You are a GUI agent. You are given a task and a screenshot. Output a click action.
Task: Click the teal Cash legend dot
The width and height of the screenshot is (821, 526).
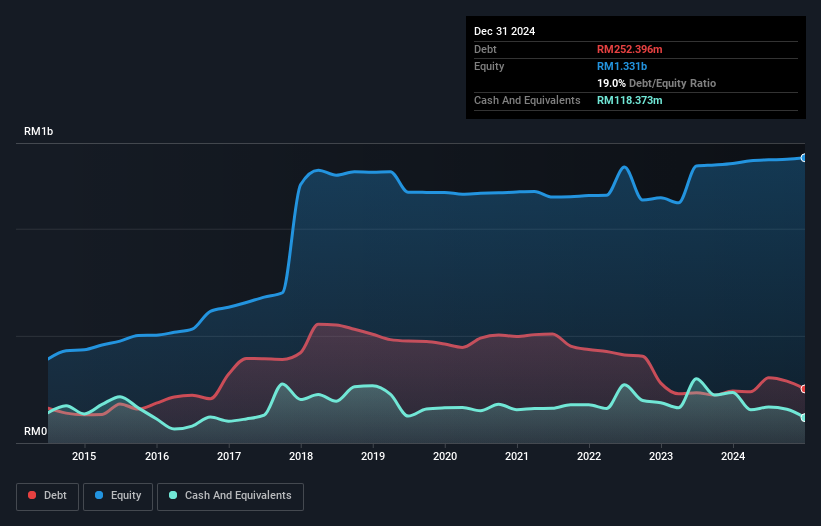(x=173, y=495)
